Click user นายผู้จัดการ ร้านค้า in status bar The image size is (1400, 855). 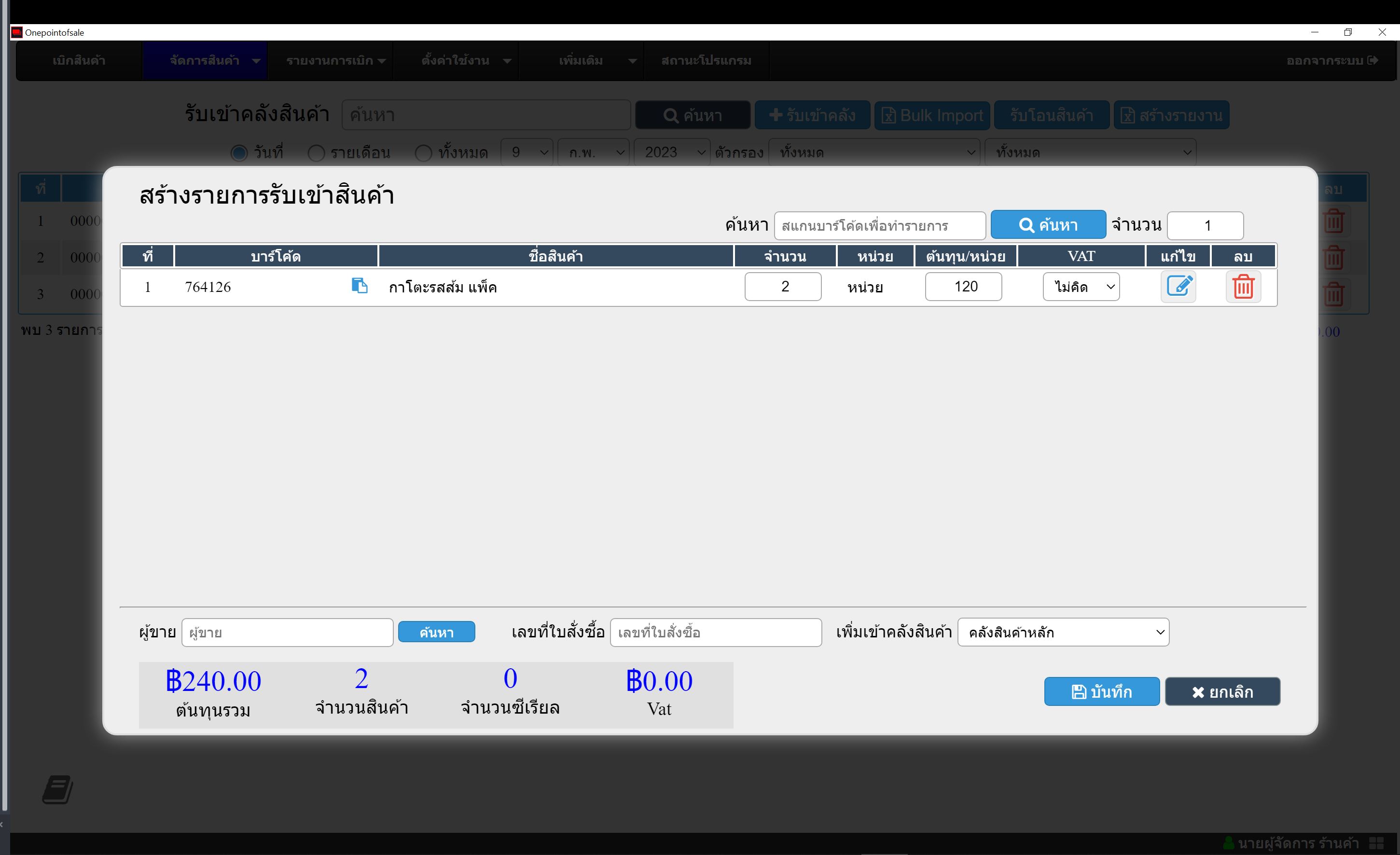pos(1291,843)
